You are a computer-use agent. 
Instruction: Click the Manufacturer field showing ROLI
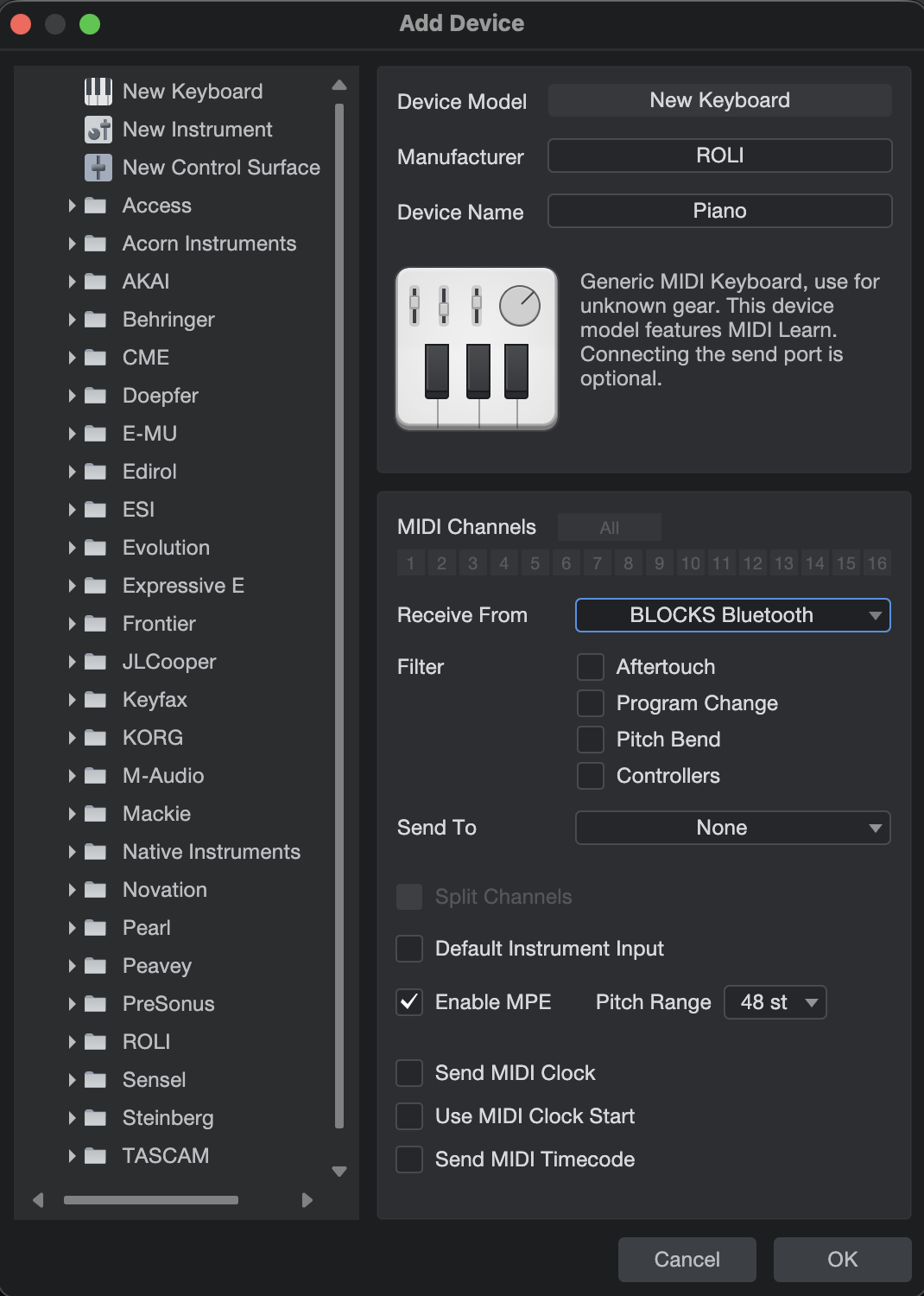tap(720, 156)
